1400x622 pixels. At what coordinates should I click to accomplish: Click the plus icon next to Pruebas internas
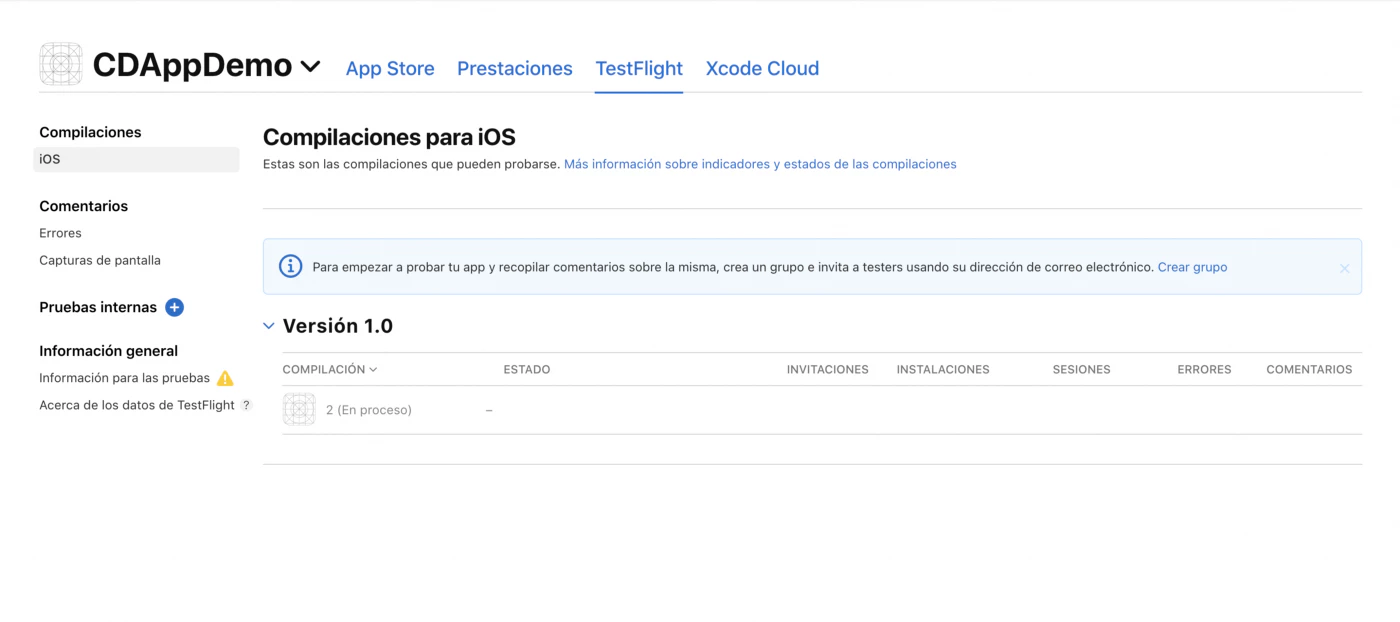pyautogui.click(x=174, y=307)
